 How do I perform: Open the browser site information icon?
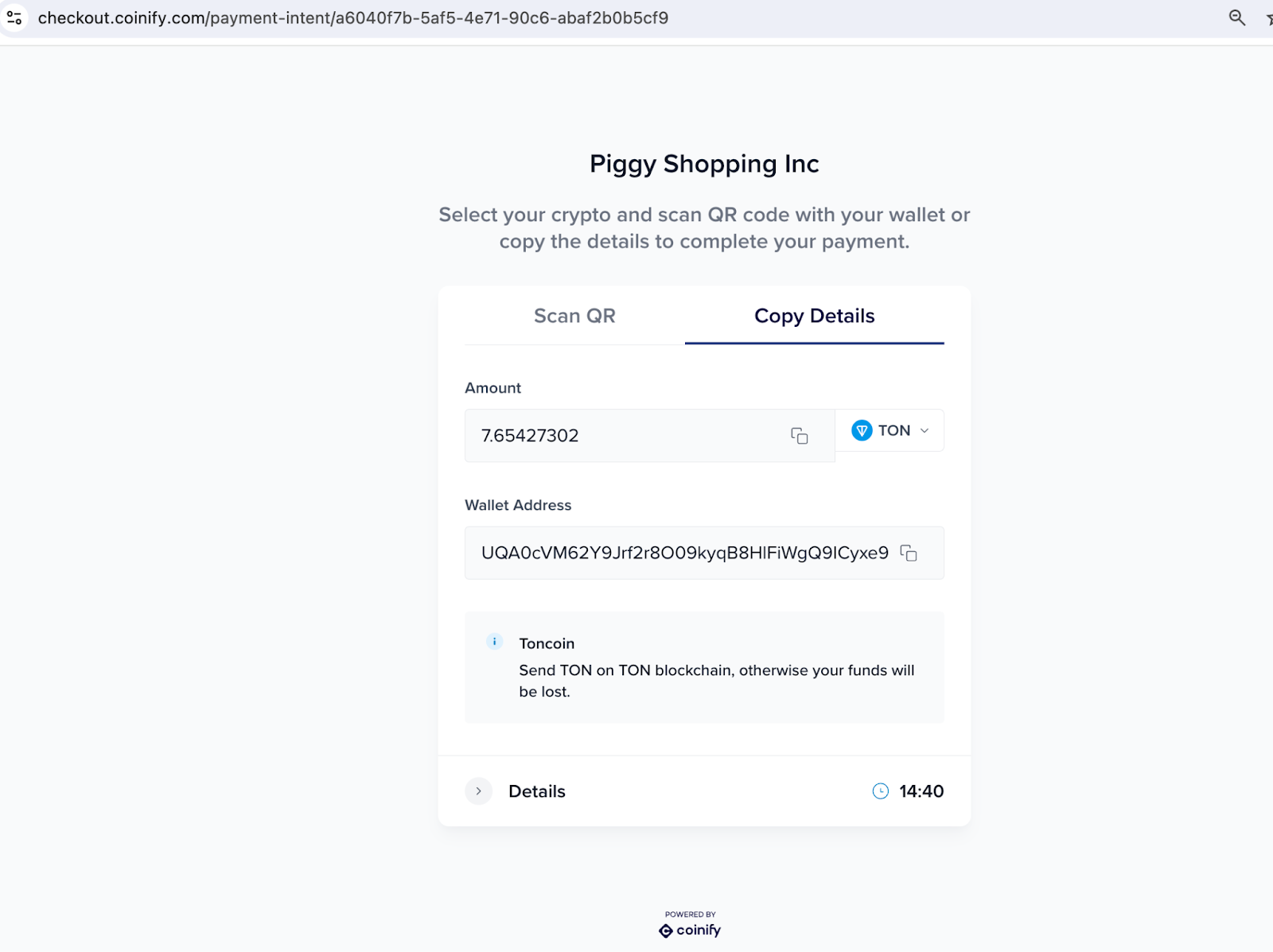(14, 17)
